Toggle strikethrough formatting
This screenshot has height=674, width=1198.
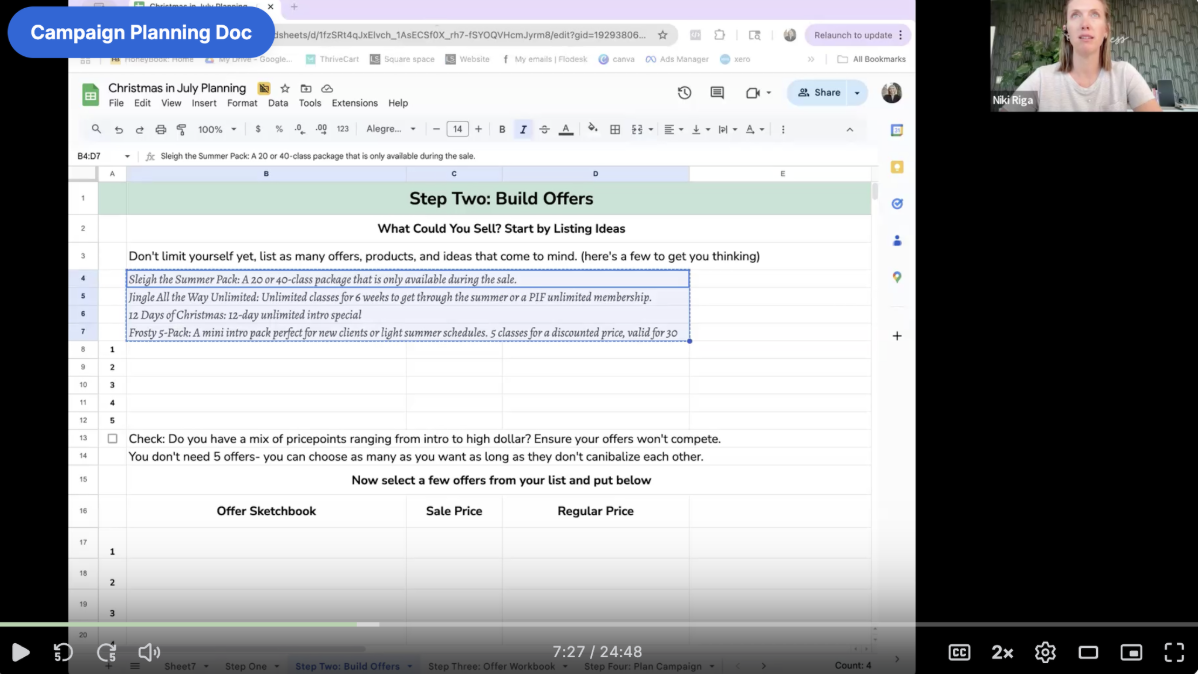pos(545,130)
